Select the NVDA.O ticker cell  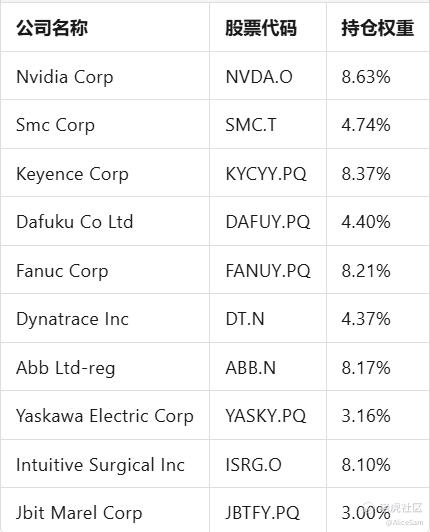[x=259, y=77]
